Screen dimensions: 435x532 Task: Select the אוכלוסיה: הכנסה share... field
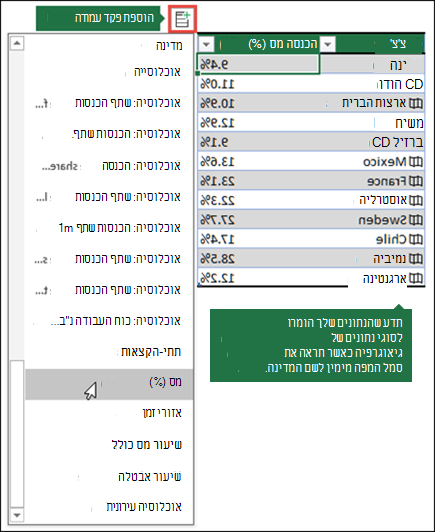pyautogui.click(x=109, y=166)
